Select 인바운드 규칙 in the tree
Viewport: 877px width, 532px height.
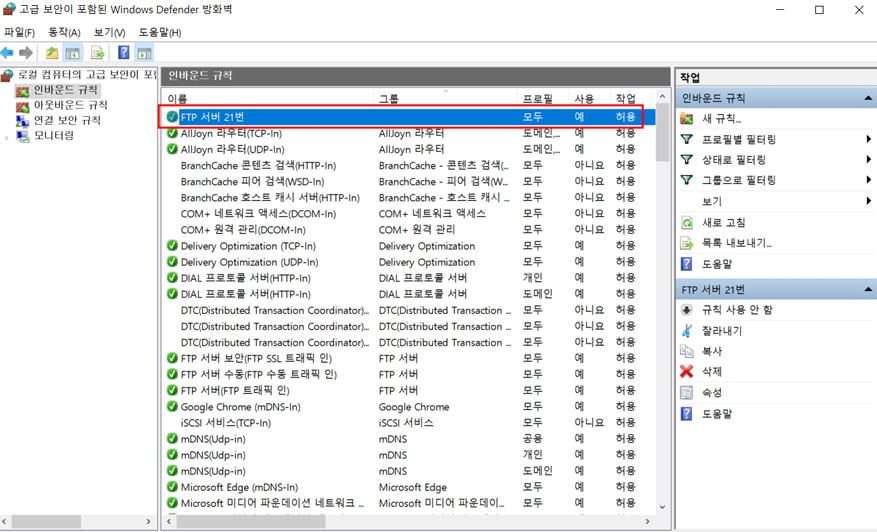[x=65, y=90]
